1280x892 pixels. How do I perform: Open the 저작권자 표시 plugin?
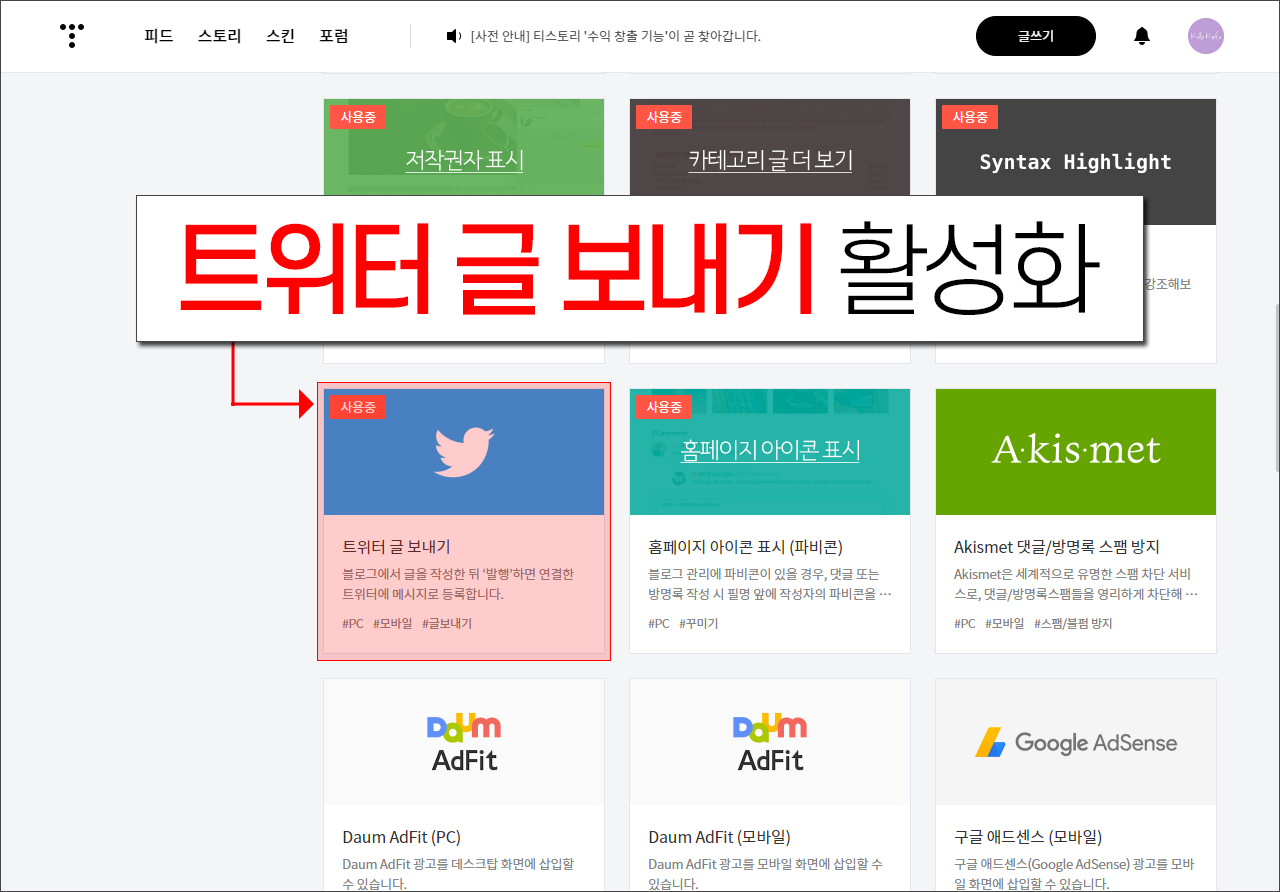pyautogui.click(x=464, y=160)
